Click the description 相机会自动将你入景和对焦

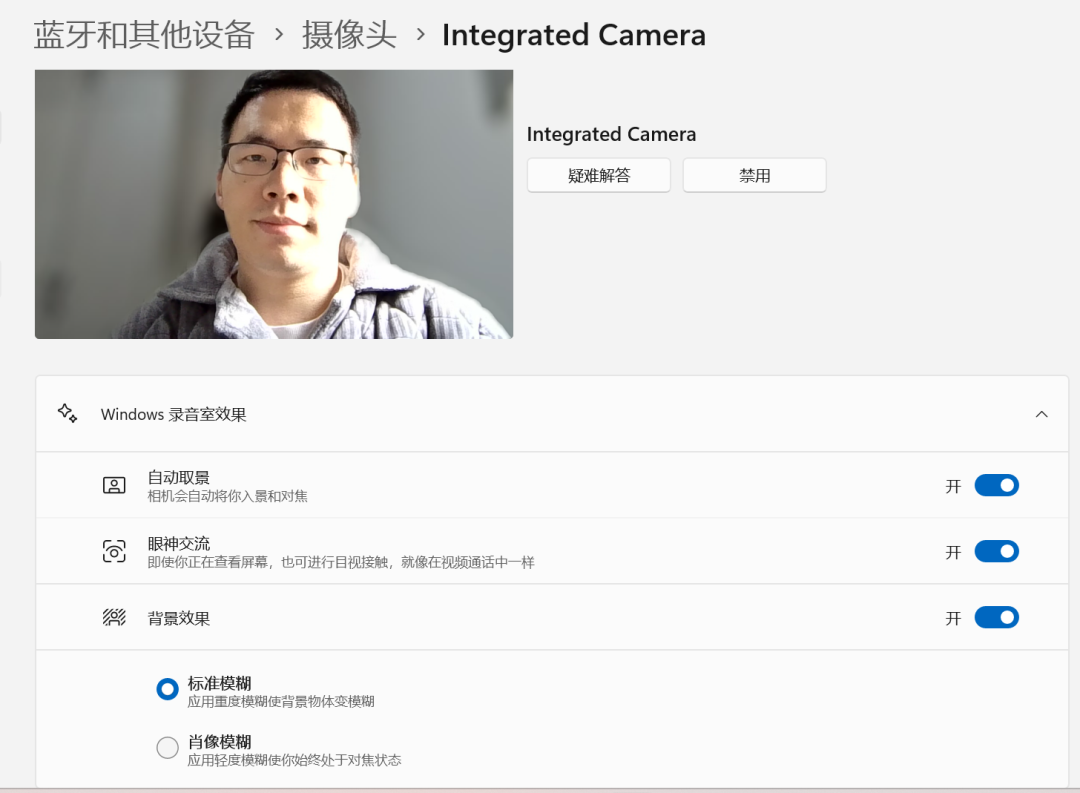click(227, 496)
